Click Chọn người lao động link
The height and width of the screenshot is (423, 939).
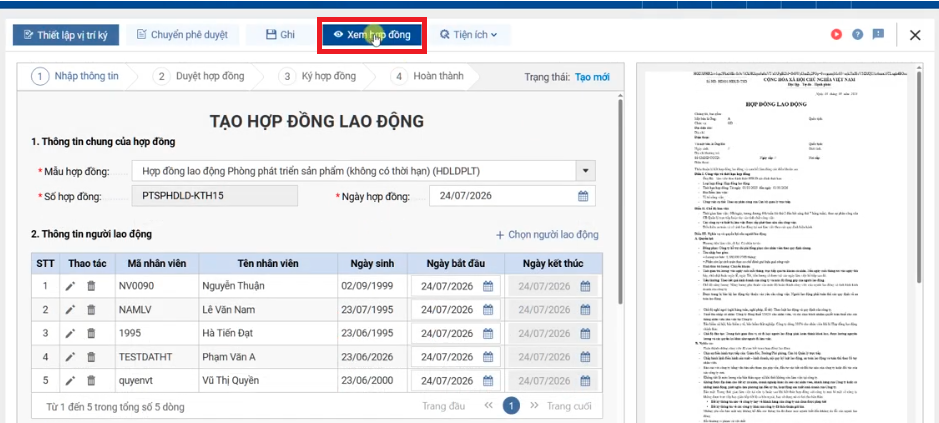(547, 235)
